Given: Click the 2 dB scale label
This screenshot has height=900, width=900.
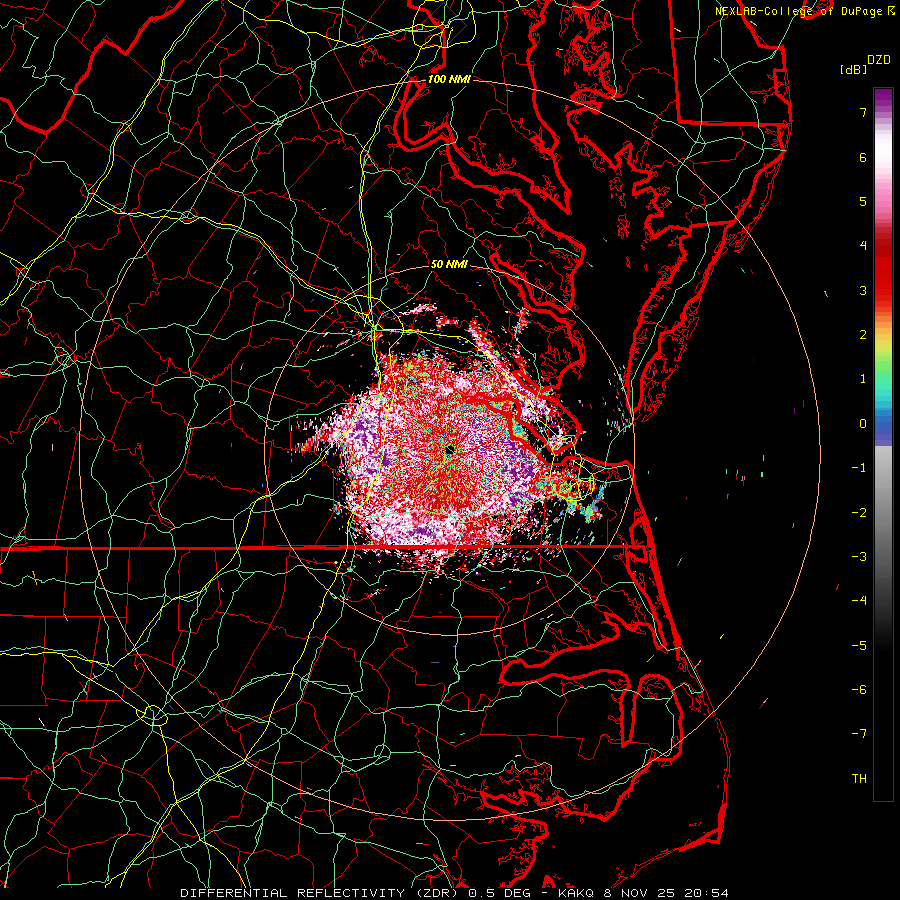Looking at the screenshot, I should (x=863, y=335).
